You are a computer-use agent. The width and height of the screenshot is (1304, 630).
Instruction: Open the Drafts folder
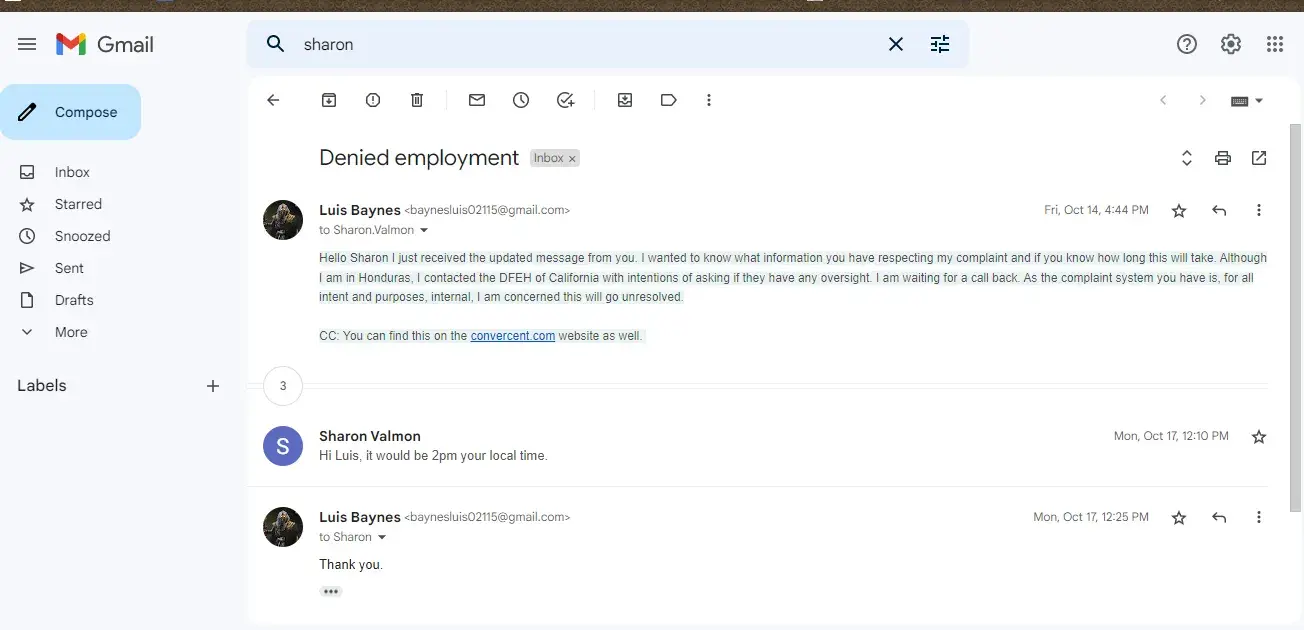coord(74,300)
